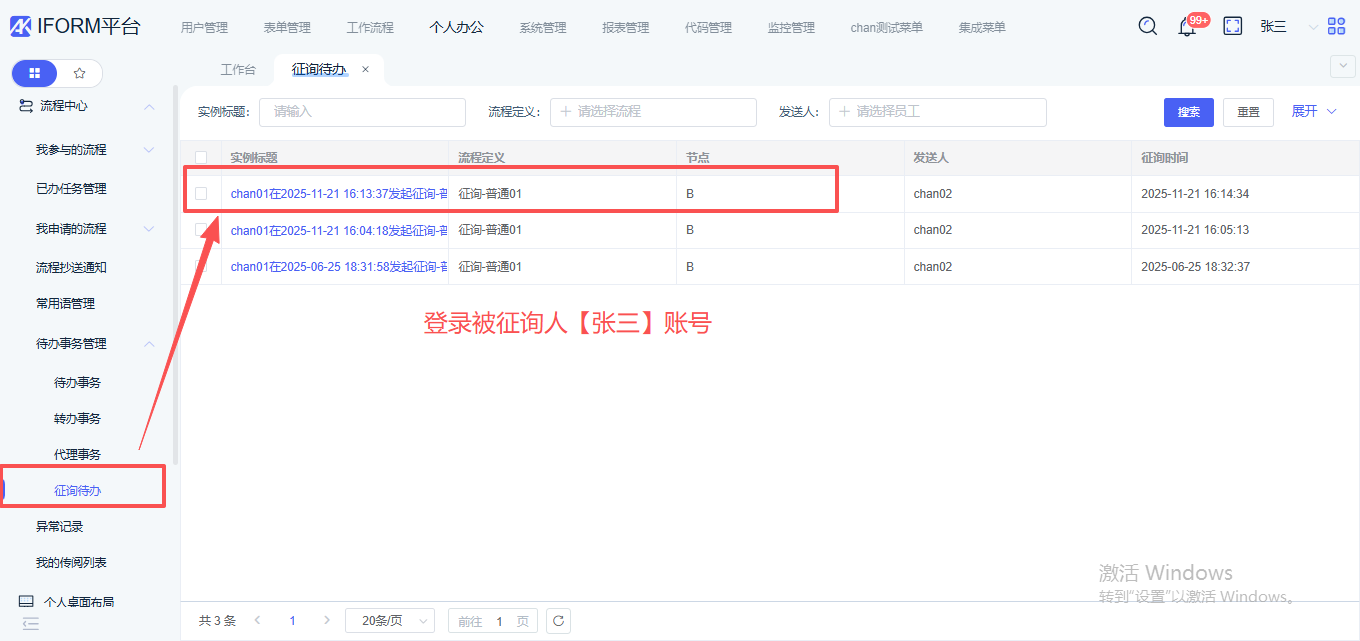Screen dimensions: 1360x641
Task: Open the notifications bell with 99+ badge
Action: tap(1187, 27)
